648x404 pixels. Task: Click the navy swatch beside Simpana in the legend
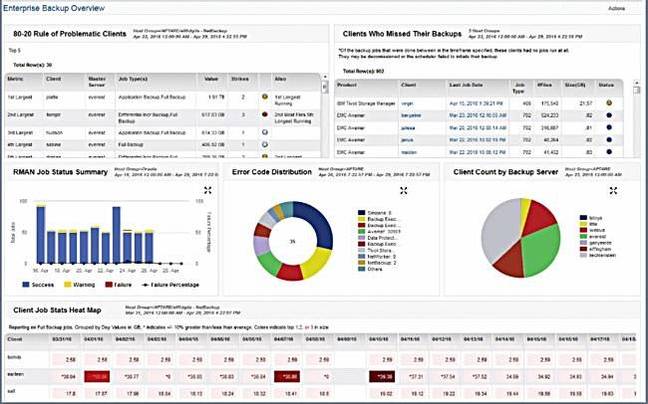click(362, 213)
